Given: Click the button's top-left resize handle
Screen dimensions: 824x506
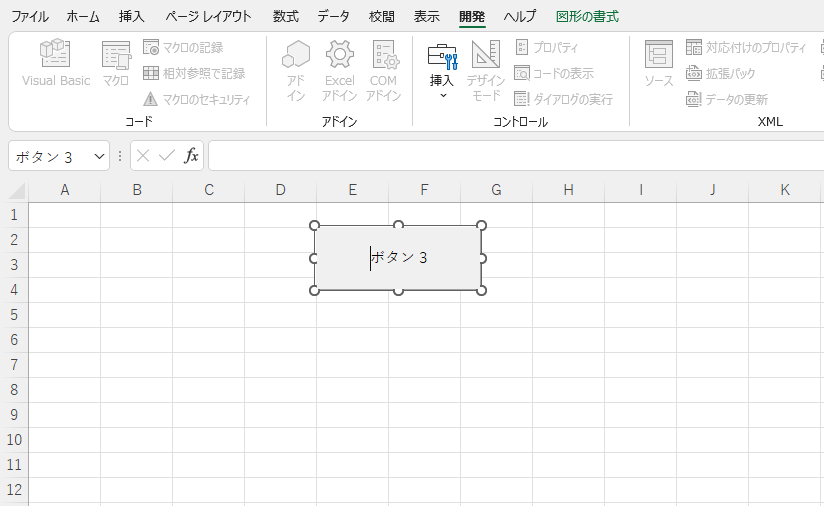Looking at the screenshot, I should [314, 225].
